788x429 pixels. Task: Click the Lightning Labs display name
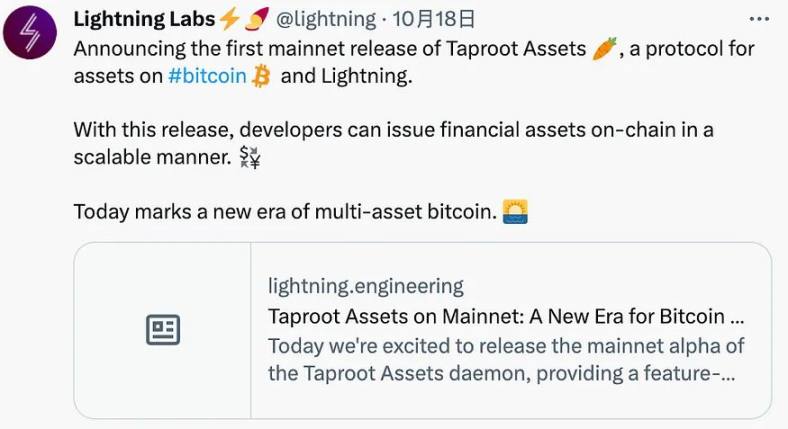(x=144, y=19)
